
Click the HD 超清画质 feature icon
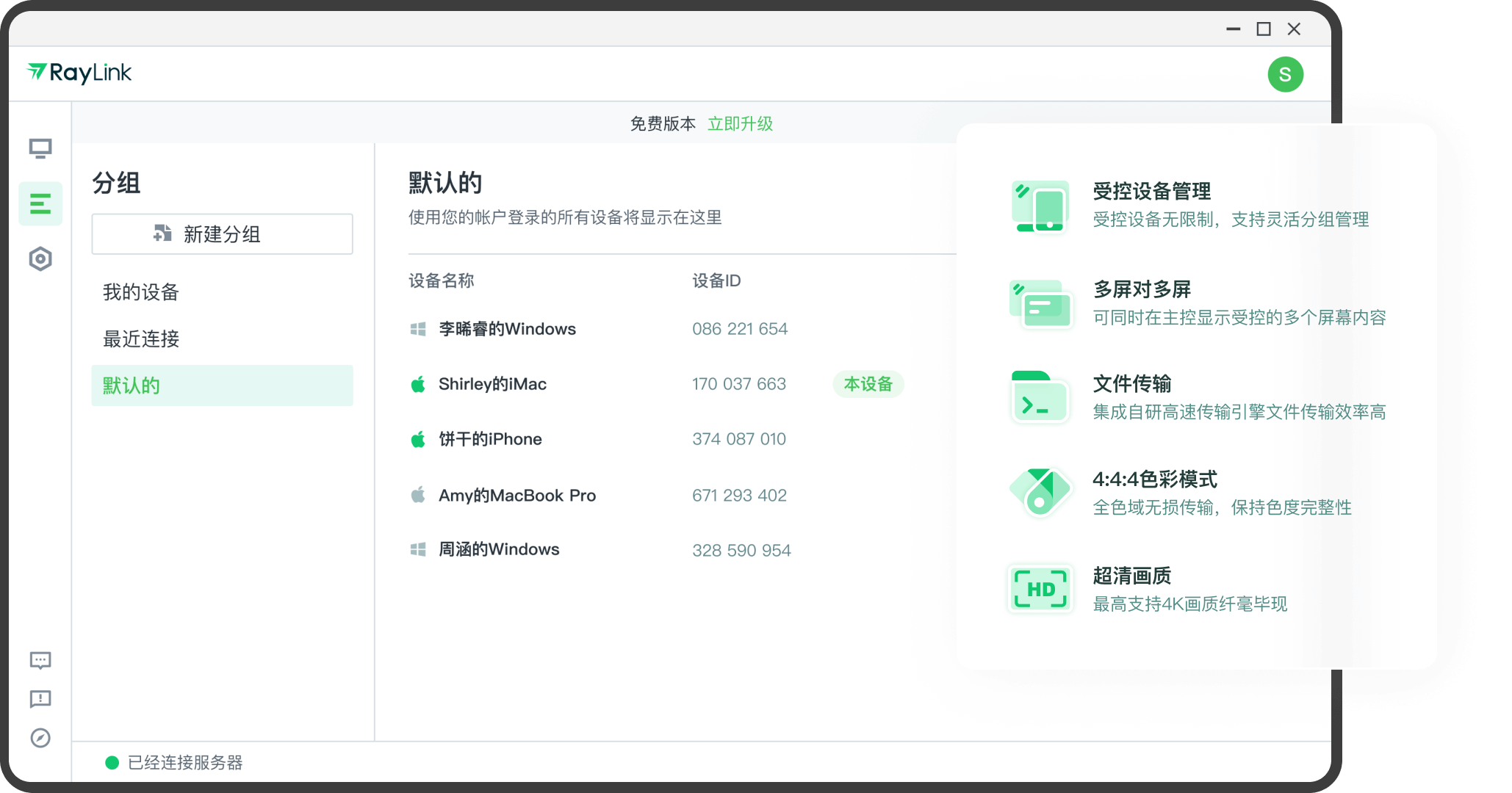[x=1040, y=589]
